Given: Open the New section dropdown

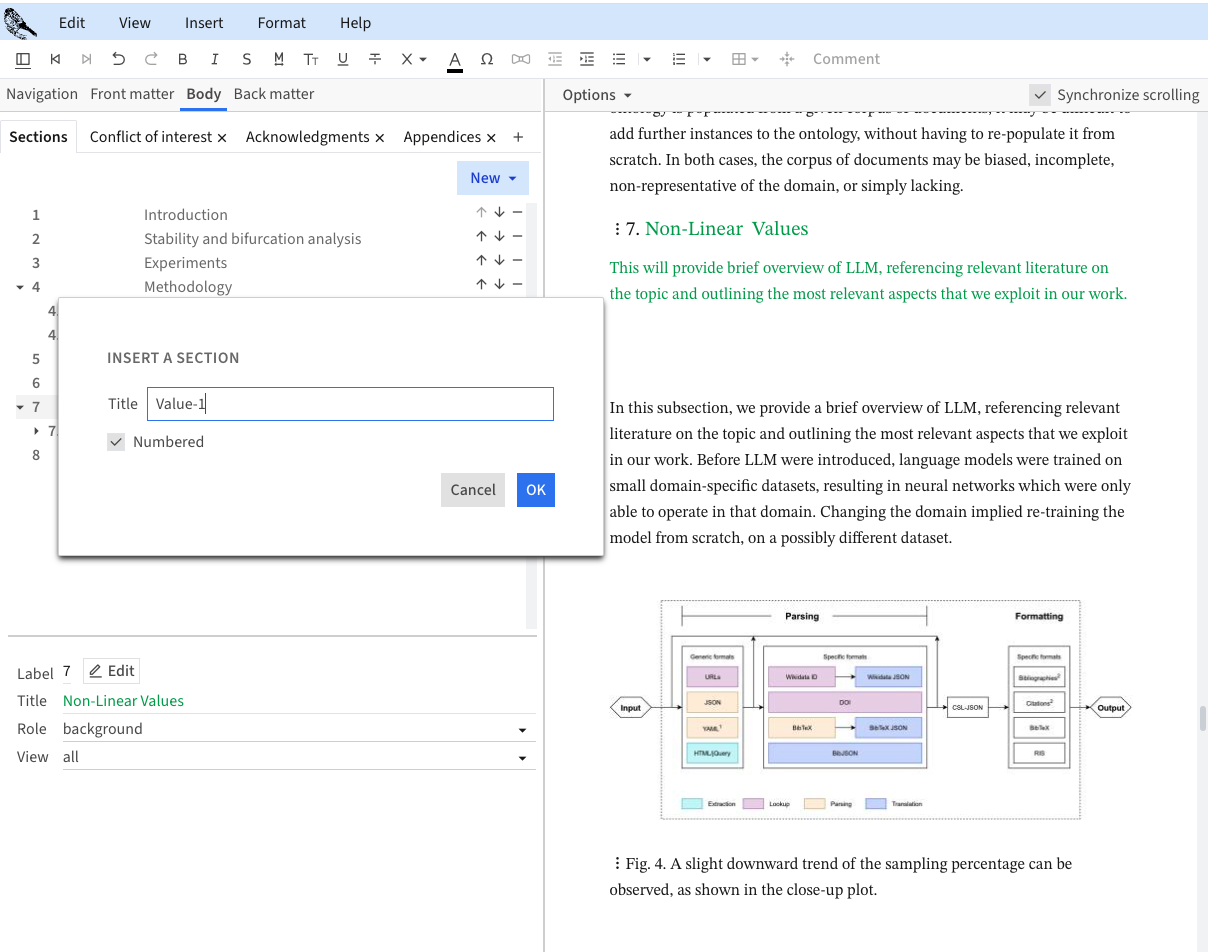Looking at the screenshot, I should pyautogui.click(x=492, y=178).
